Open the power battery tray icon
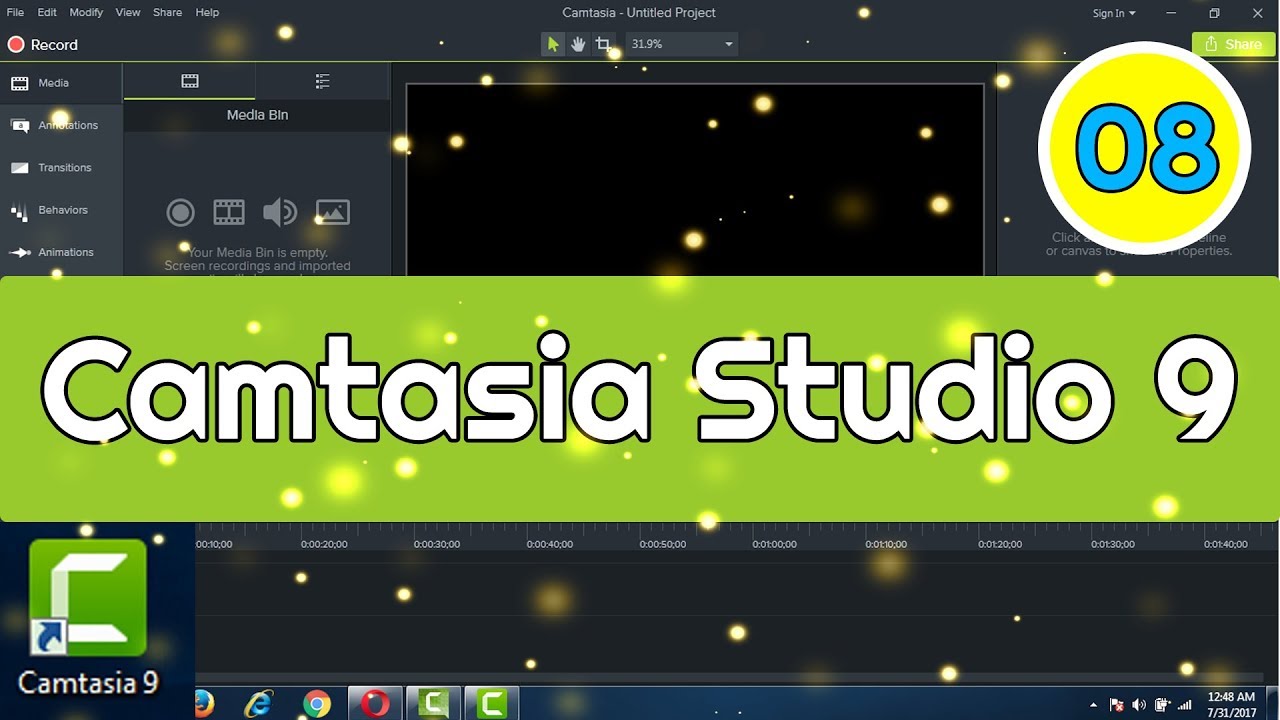This screenshot has width=1280, height=720. 1162,705
